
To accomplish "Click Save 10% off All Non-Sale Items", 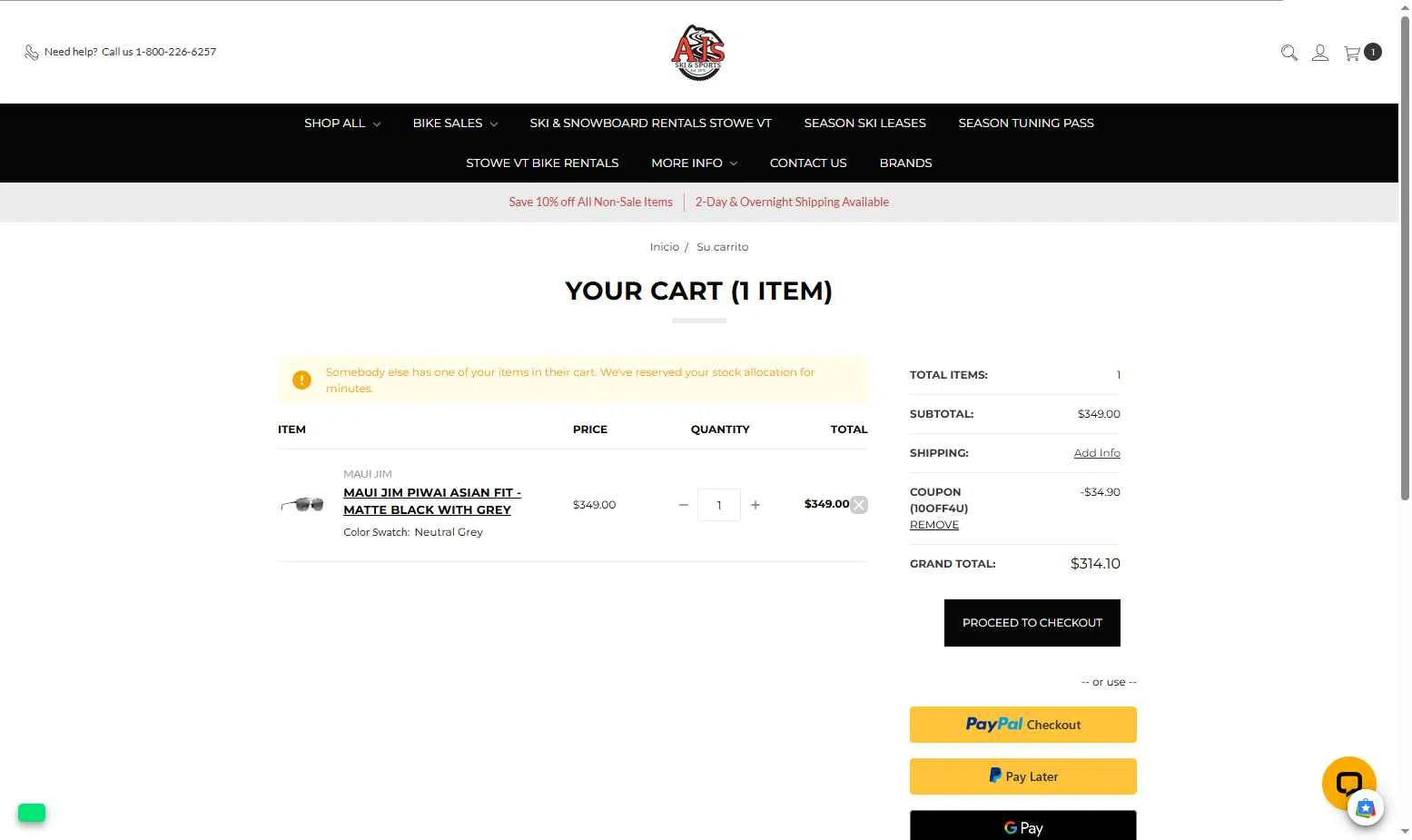I will pos(591,203).
